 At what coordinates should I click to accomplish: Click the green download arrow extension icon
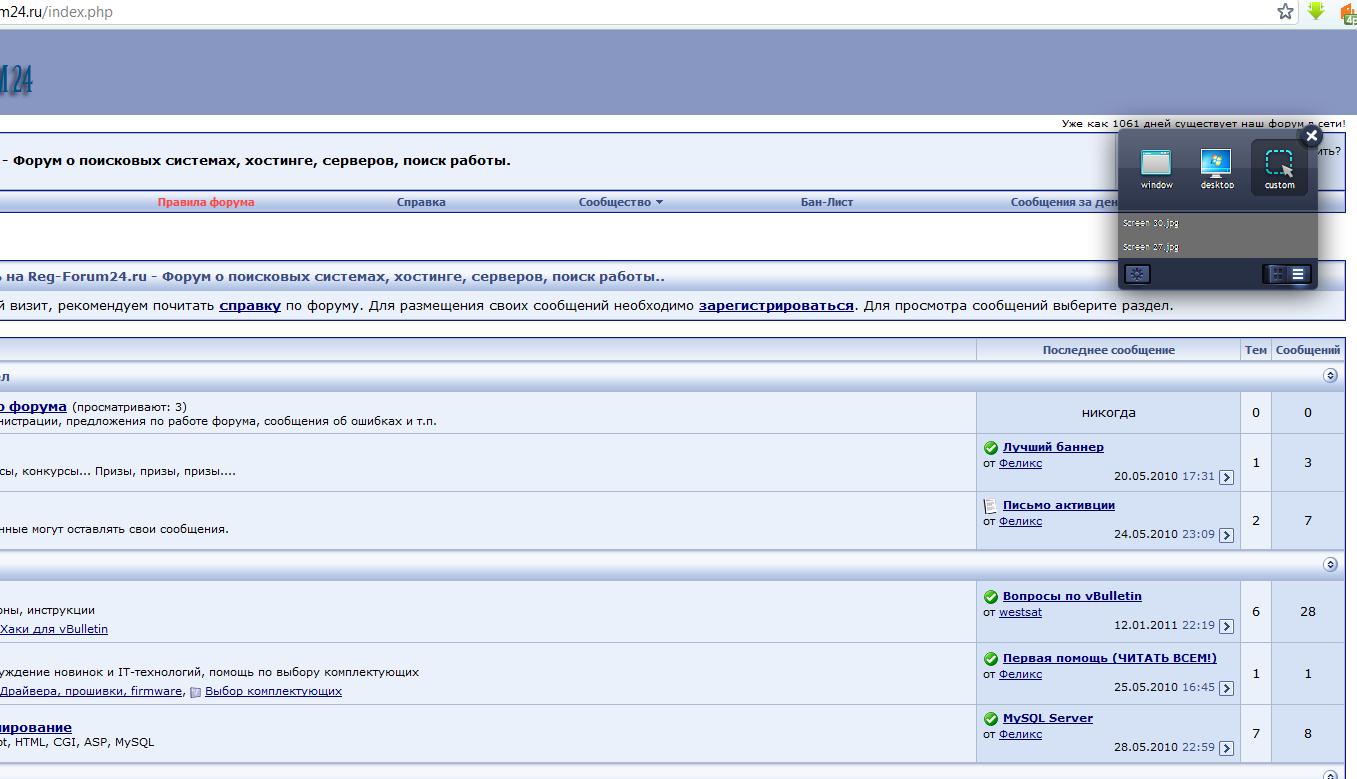coord(1316,12)
